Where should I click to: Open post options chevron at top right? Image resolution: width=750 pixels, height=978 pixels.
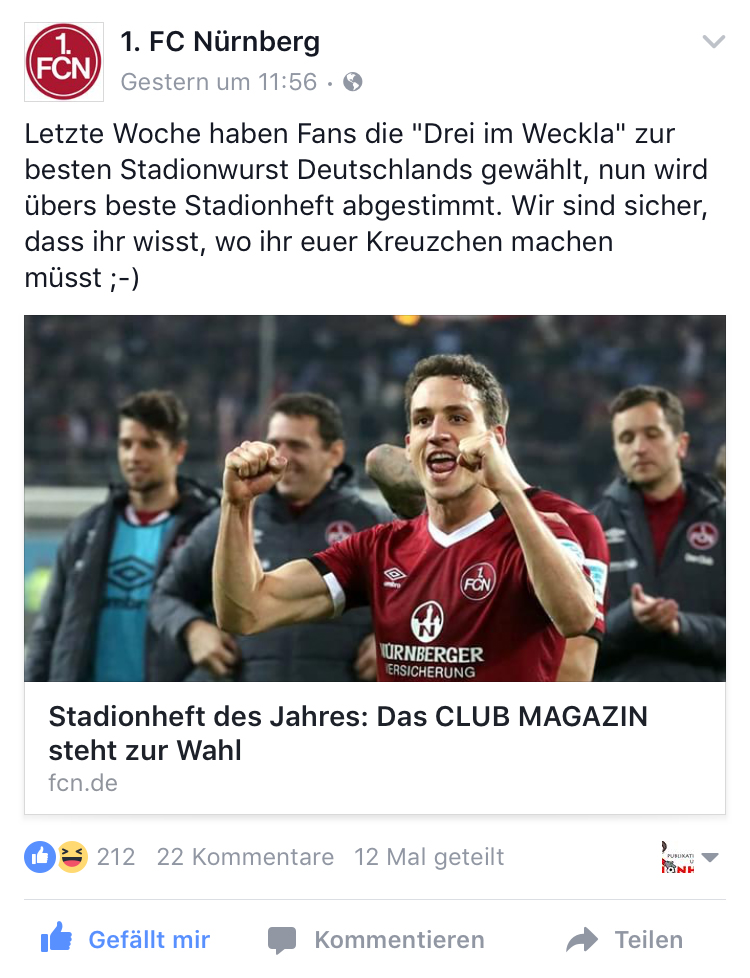click(713, 42)
